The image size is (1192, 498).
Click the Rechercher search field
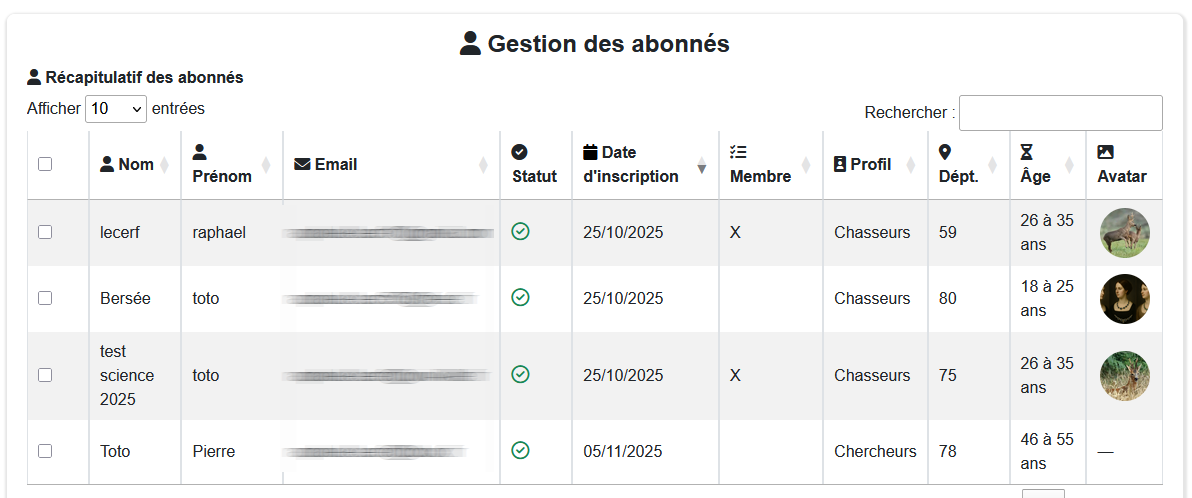click(1060, 113)
